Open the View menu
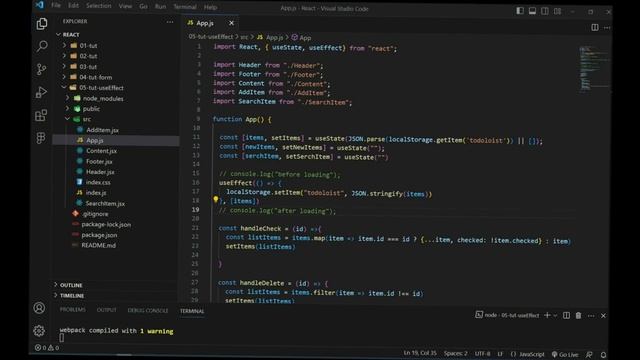Viewport: 640px width, 360px height. (x=125, y=6)
